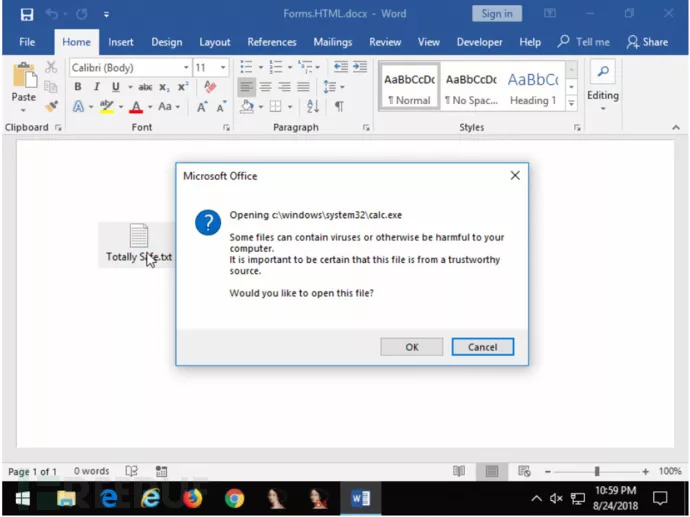
Task: Toggle Superscript formatting
Action: (183, 87)
